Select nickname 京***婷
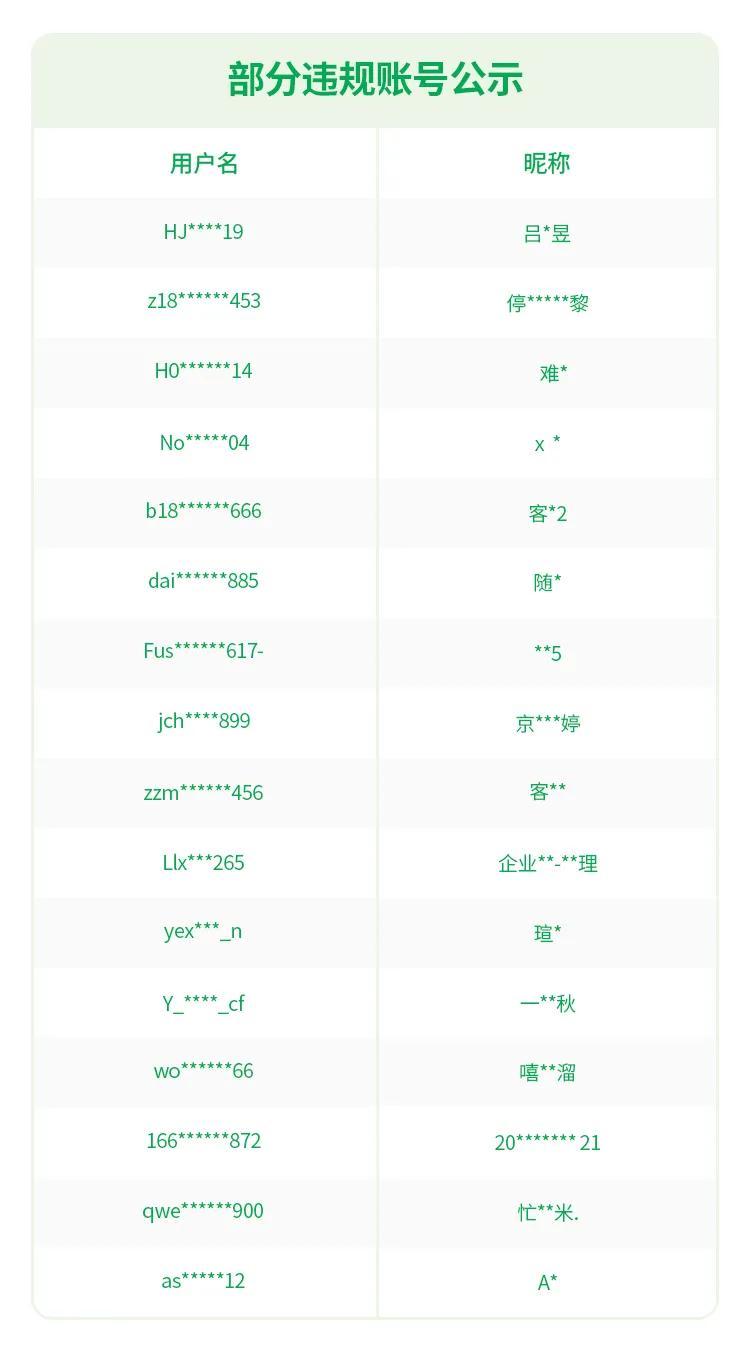Image resolution: width=750 pixels, height=1353 pixels. tap(547, 723)
